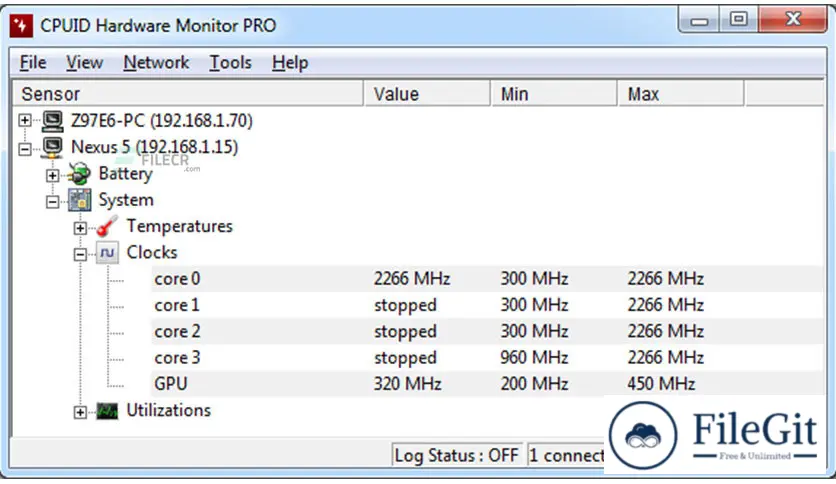
Task: Click GPU value 320 MHz
Action: point(407,384)
